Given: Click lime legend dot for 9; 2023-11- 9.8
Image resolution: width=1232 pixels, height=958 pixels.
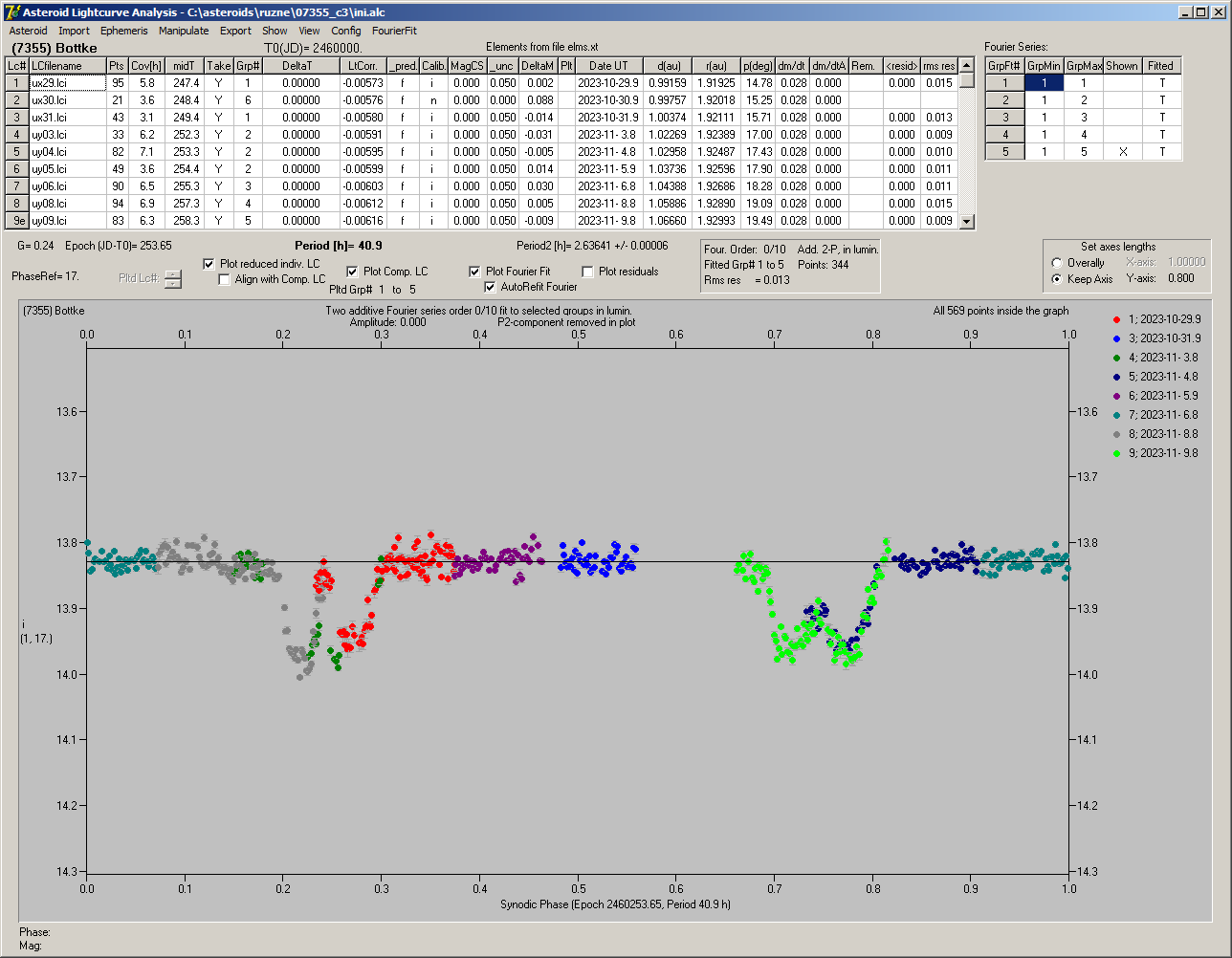Looking at the screenshot, I should tap(1117, 453).
